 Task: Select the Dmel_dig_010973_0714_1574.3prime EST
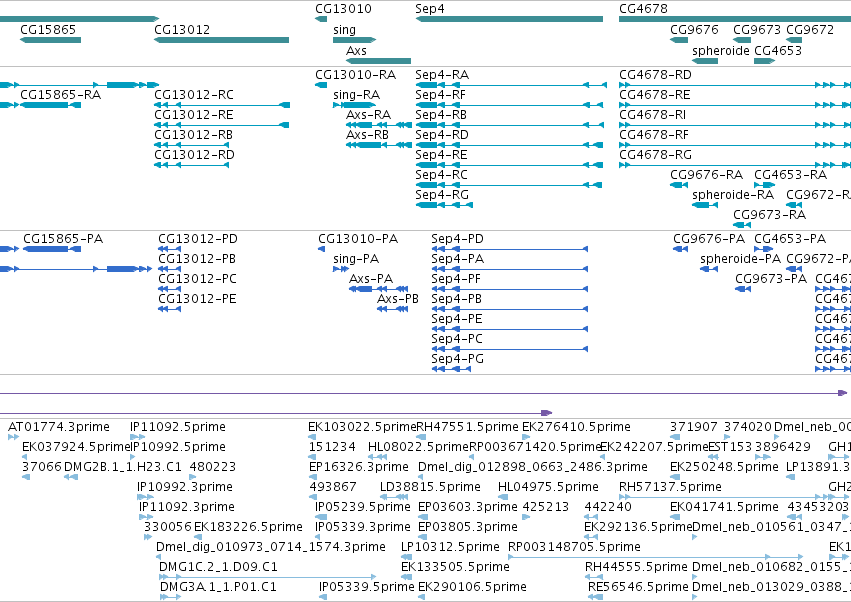(x=271, y=547)
